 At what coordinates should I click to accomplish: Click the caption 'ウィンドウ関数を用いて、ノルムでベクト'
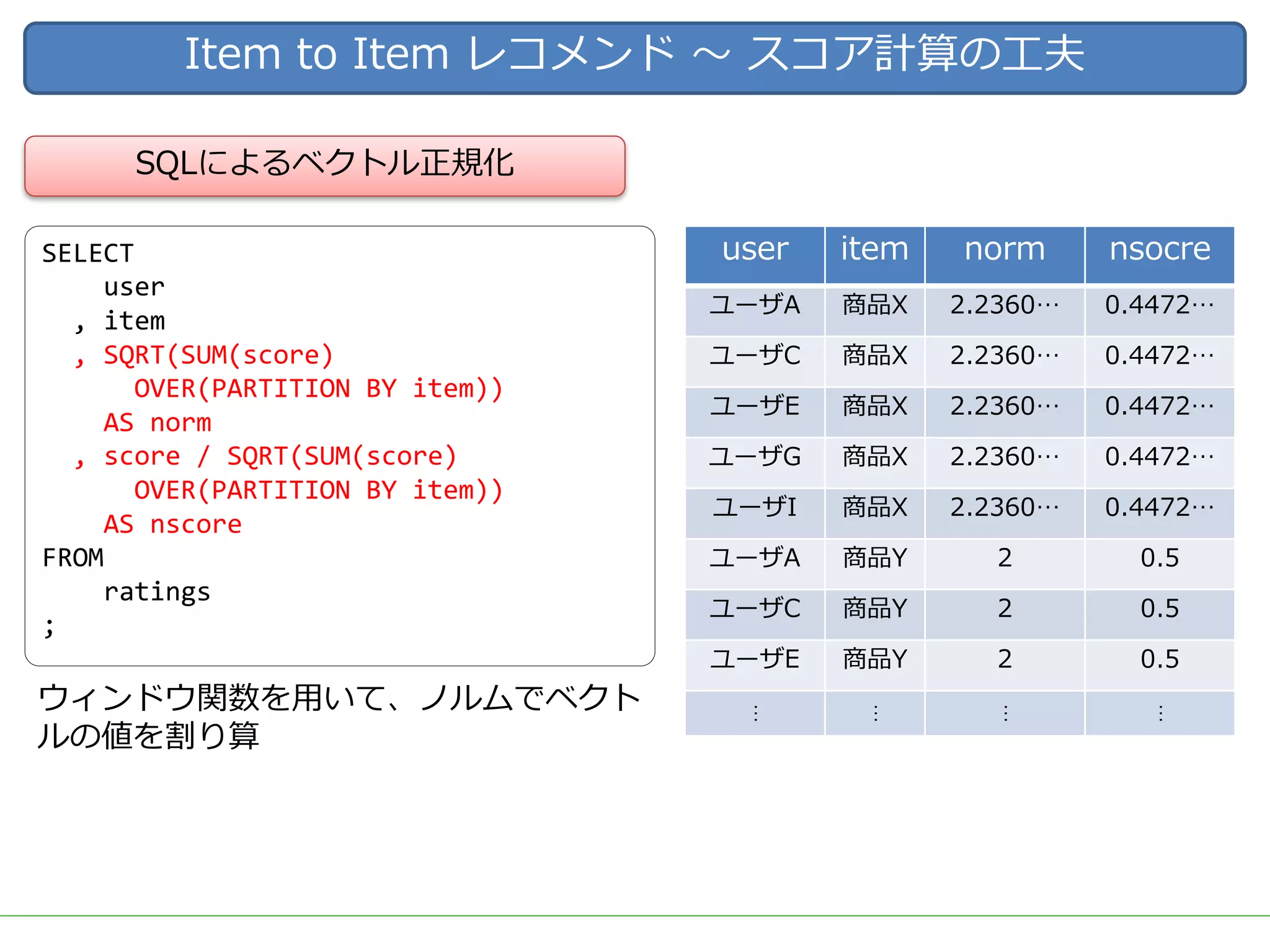coord(339,698)
